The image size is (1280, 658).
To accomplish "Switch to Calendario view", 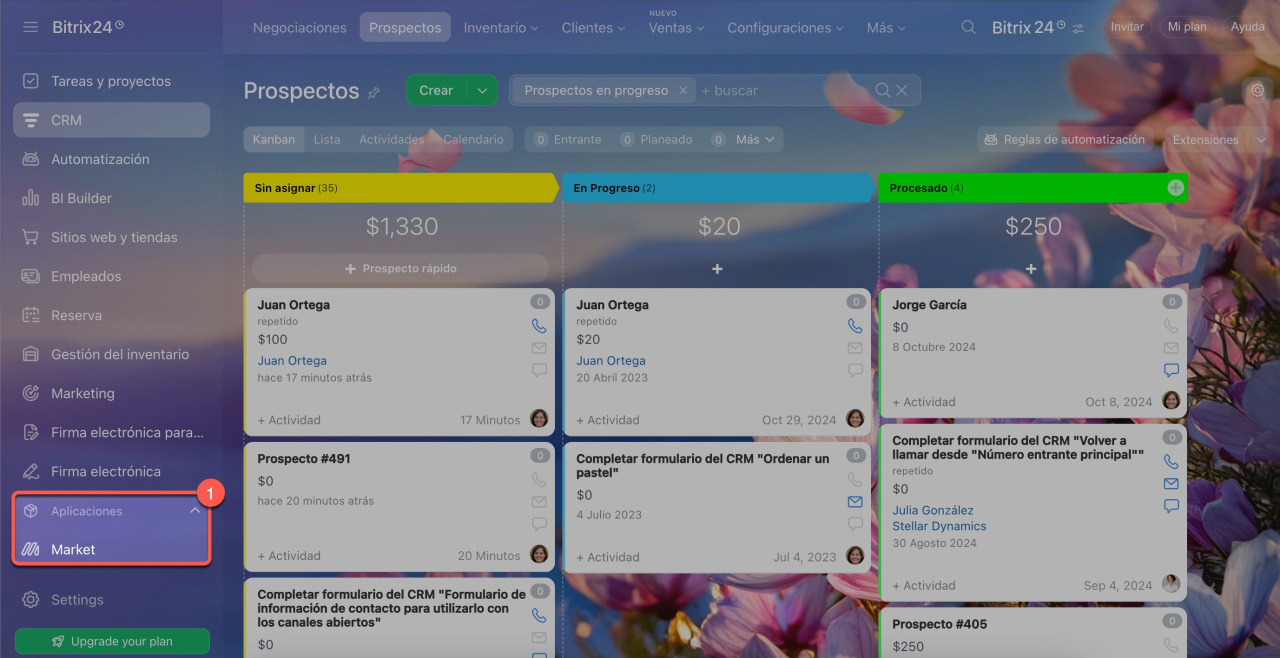I will 473,139.
